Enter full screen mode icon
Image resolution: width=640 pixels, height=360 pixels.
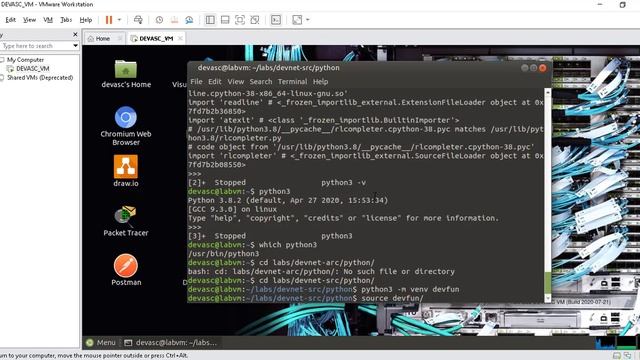click(x=240, y=20)
